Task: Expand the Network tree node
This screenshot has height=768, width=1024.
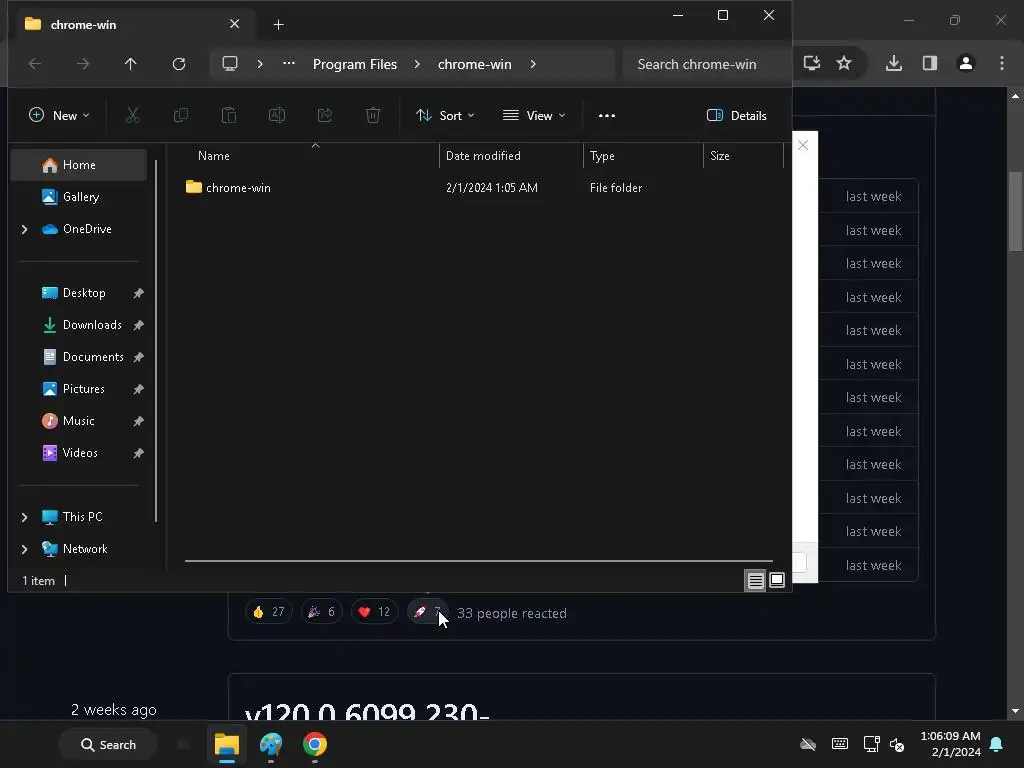Action: (25, 549)
